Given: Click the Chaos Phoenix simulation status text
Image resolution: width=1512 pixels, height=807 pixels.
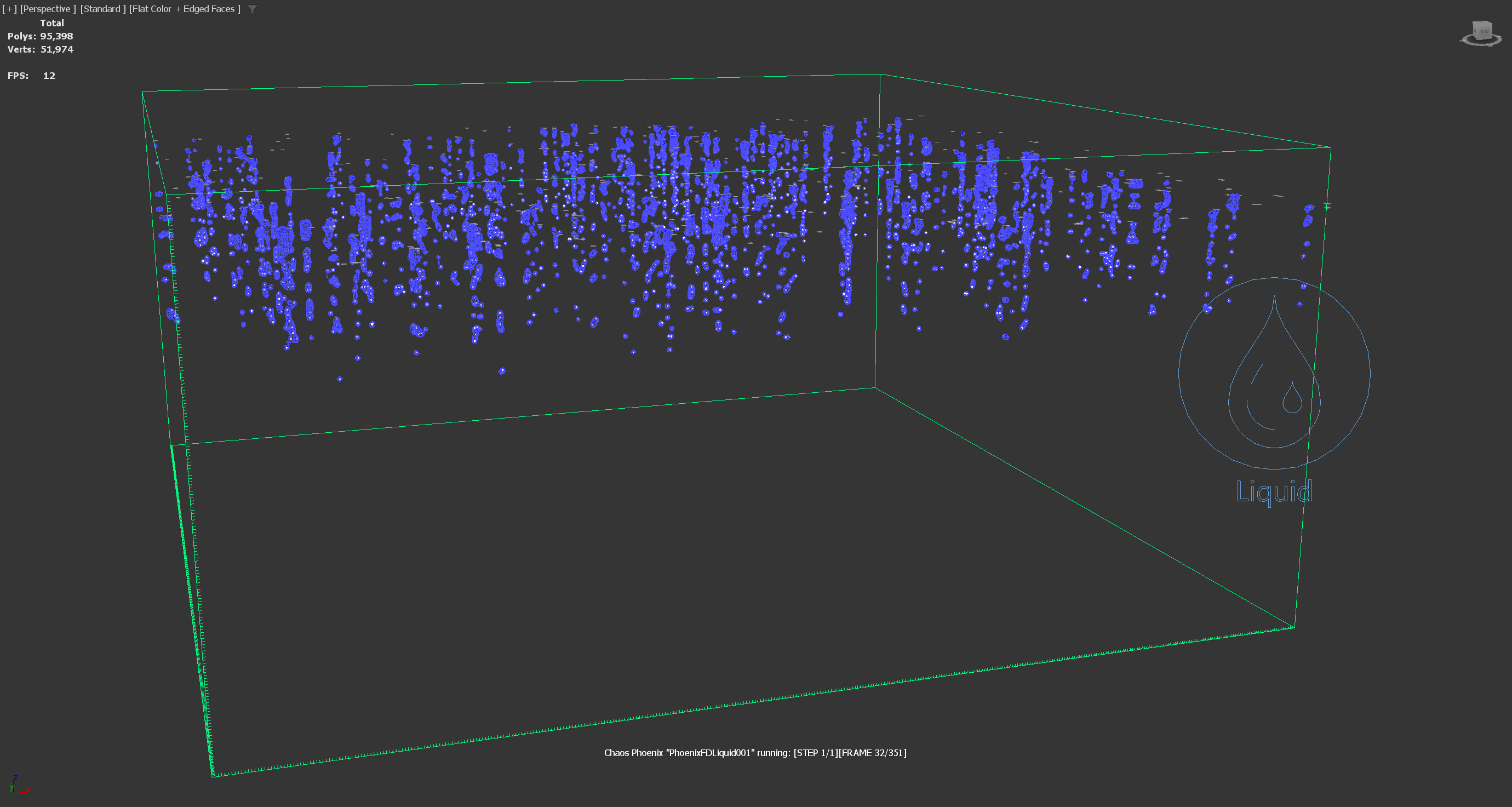Looking at the screenshot, I should click(x=755, y=752).
